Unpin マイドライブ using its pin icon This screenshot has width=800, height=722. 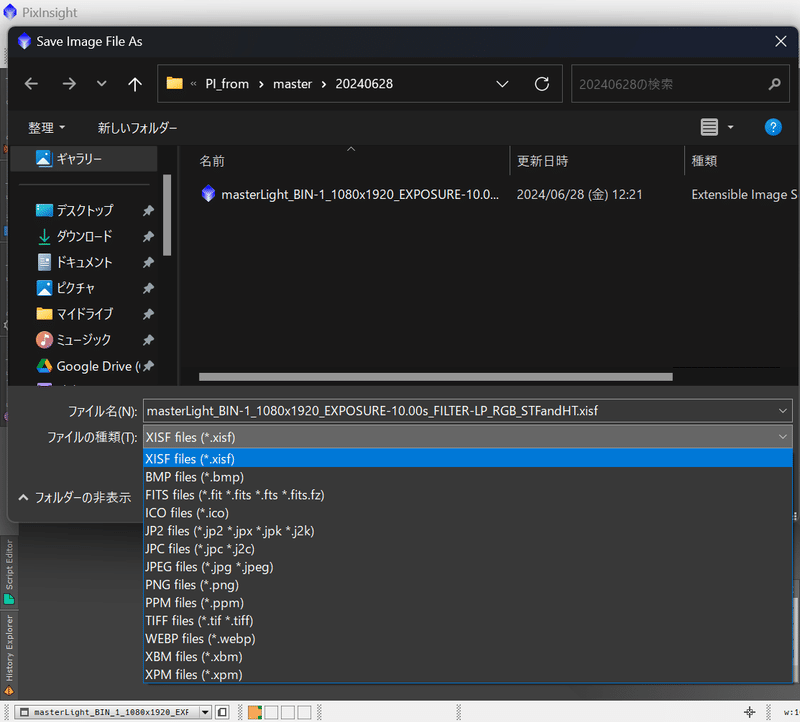148,314
